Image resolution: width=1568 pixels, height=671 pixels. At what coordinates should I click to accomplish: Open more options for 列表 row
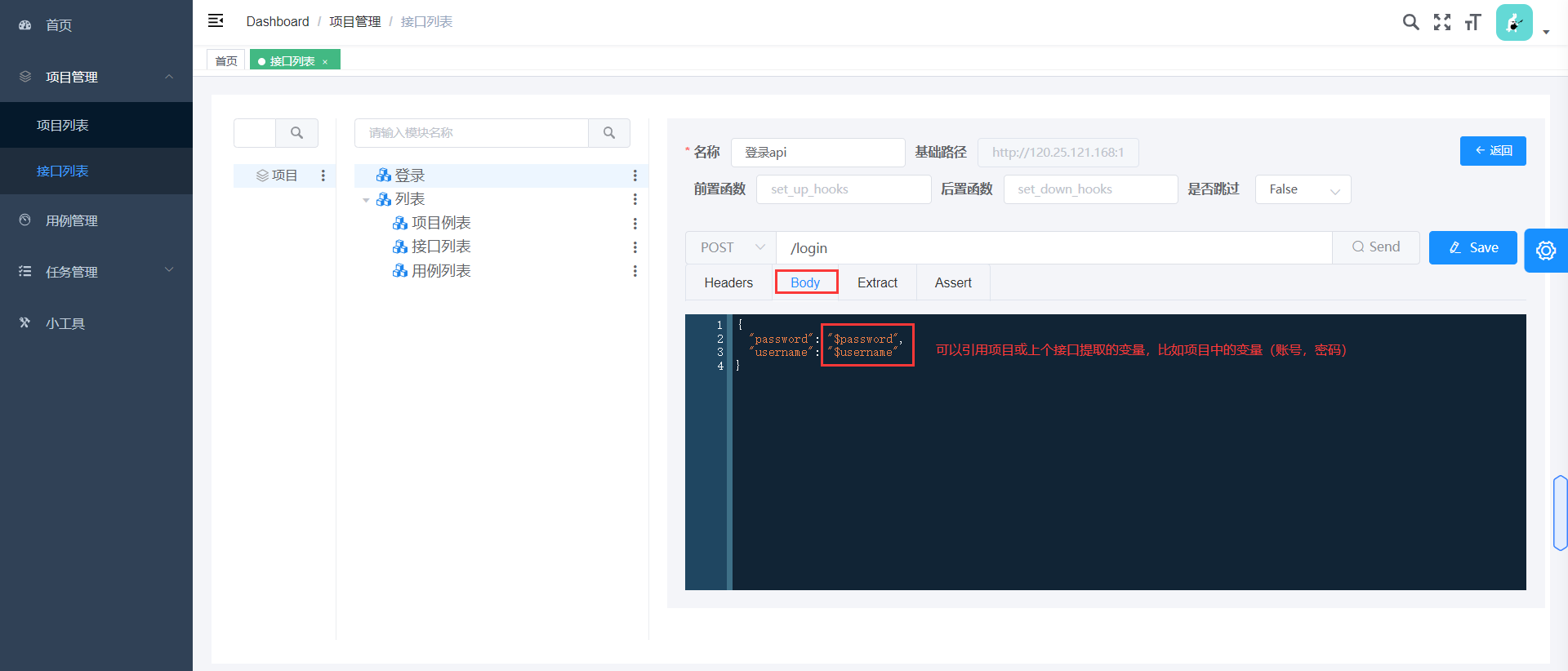click(x=635, y=199)
